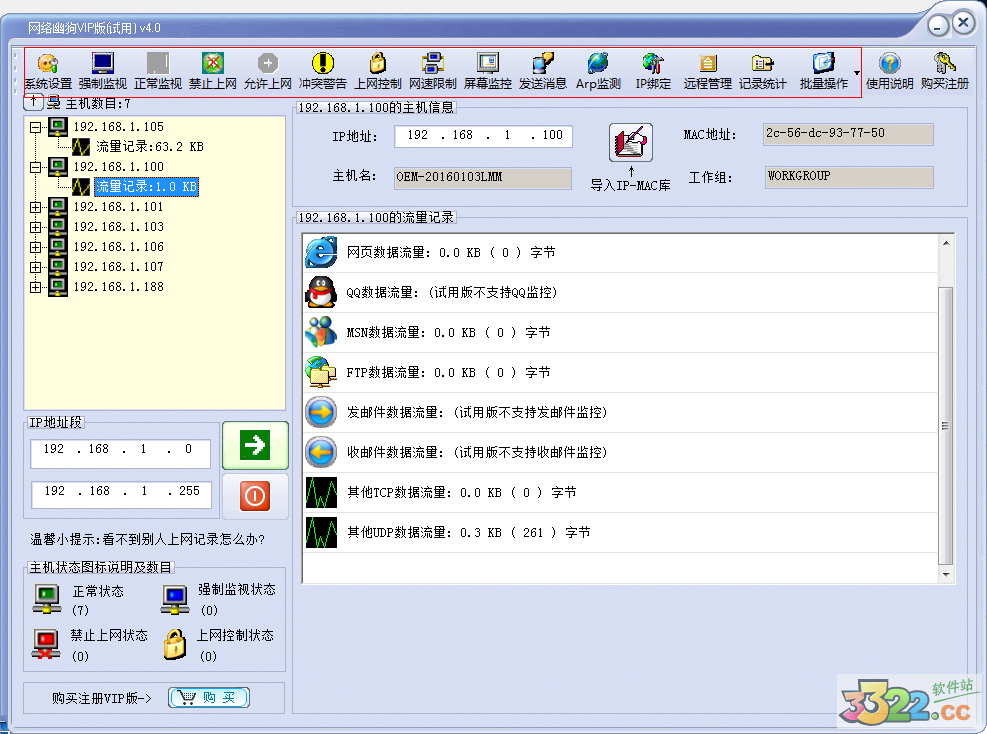The height and width of the screenshot is (734, 987).
Task: Click the 工作组 WORKGROUP field
Action: 849,177
